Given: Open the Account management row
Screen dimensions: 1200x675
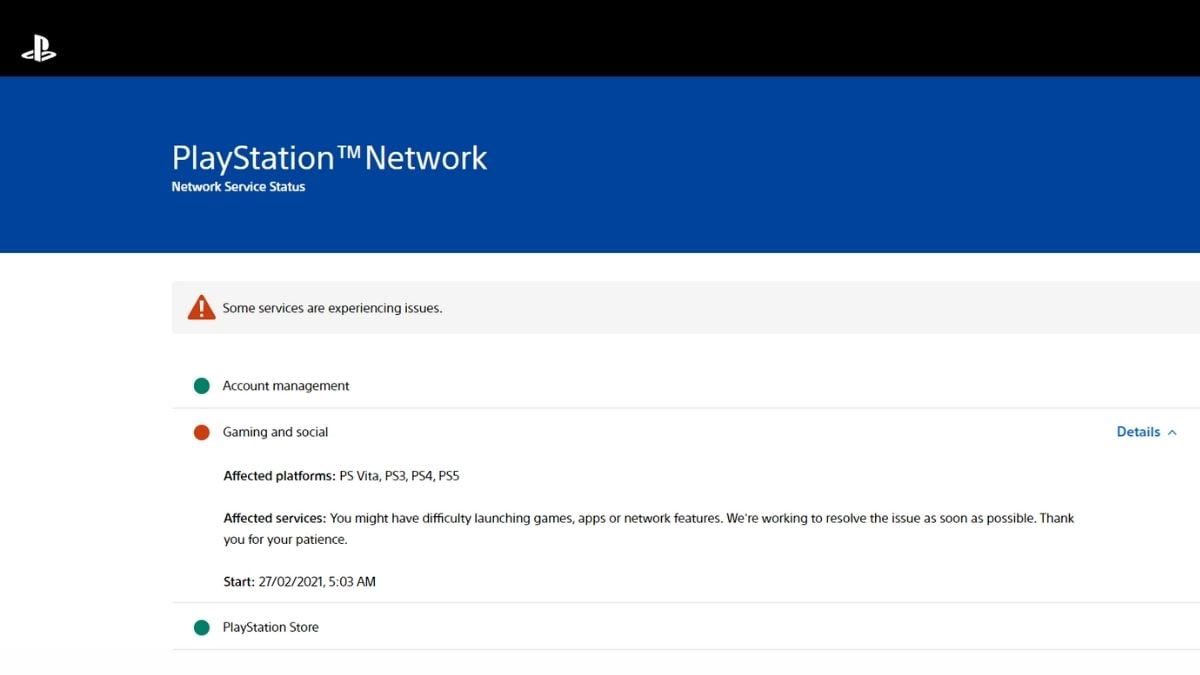Looking at the screenshot, I should click(x=686, y=386).
